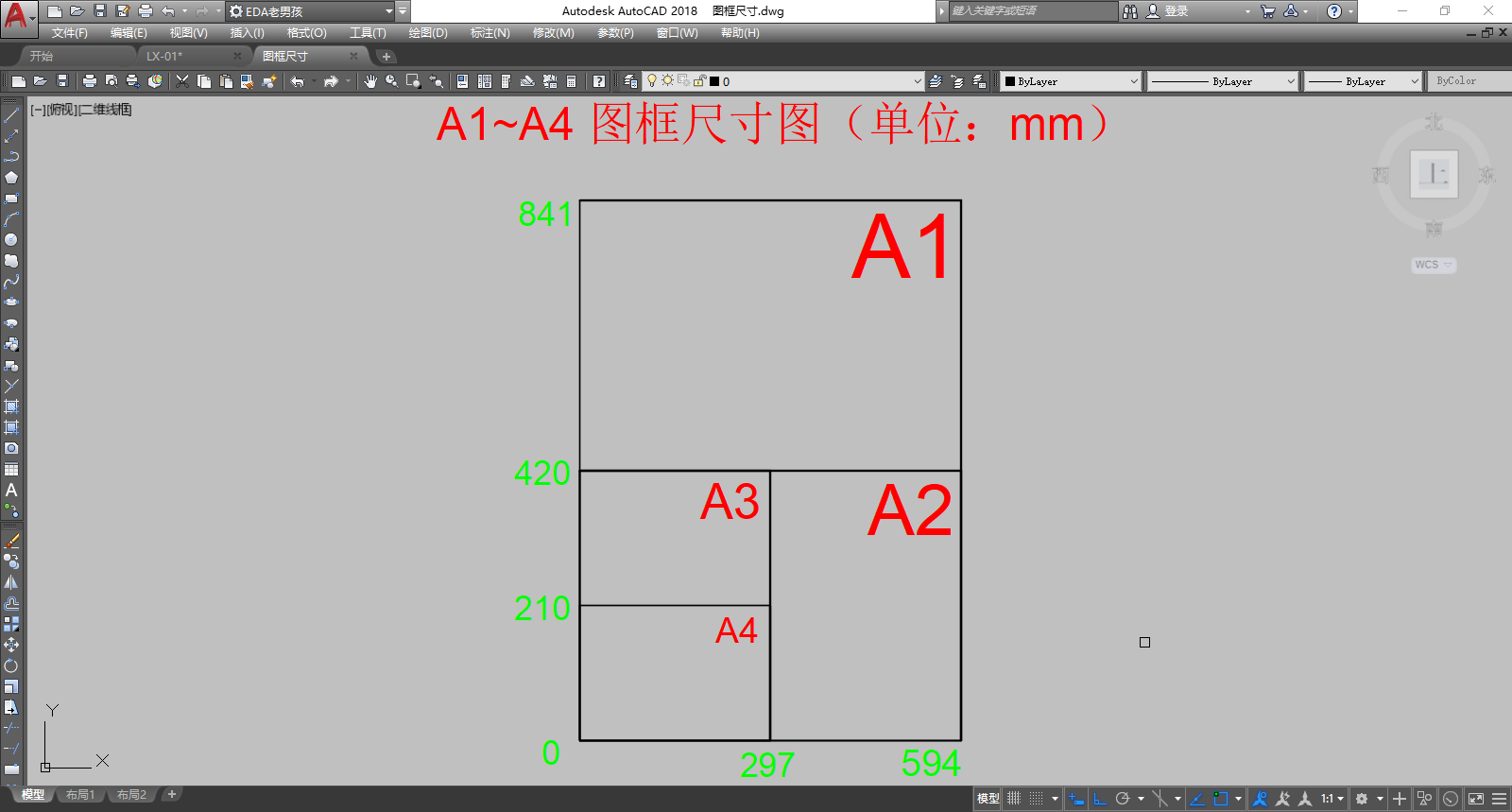Expand the Quick Access Toolbar customize arrow
Viewport: 1512px width, 812px height.
(x=403, y=11)
